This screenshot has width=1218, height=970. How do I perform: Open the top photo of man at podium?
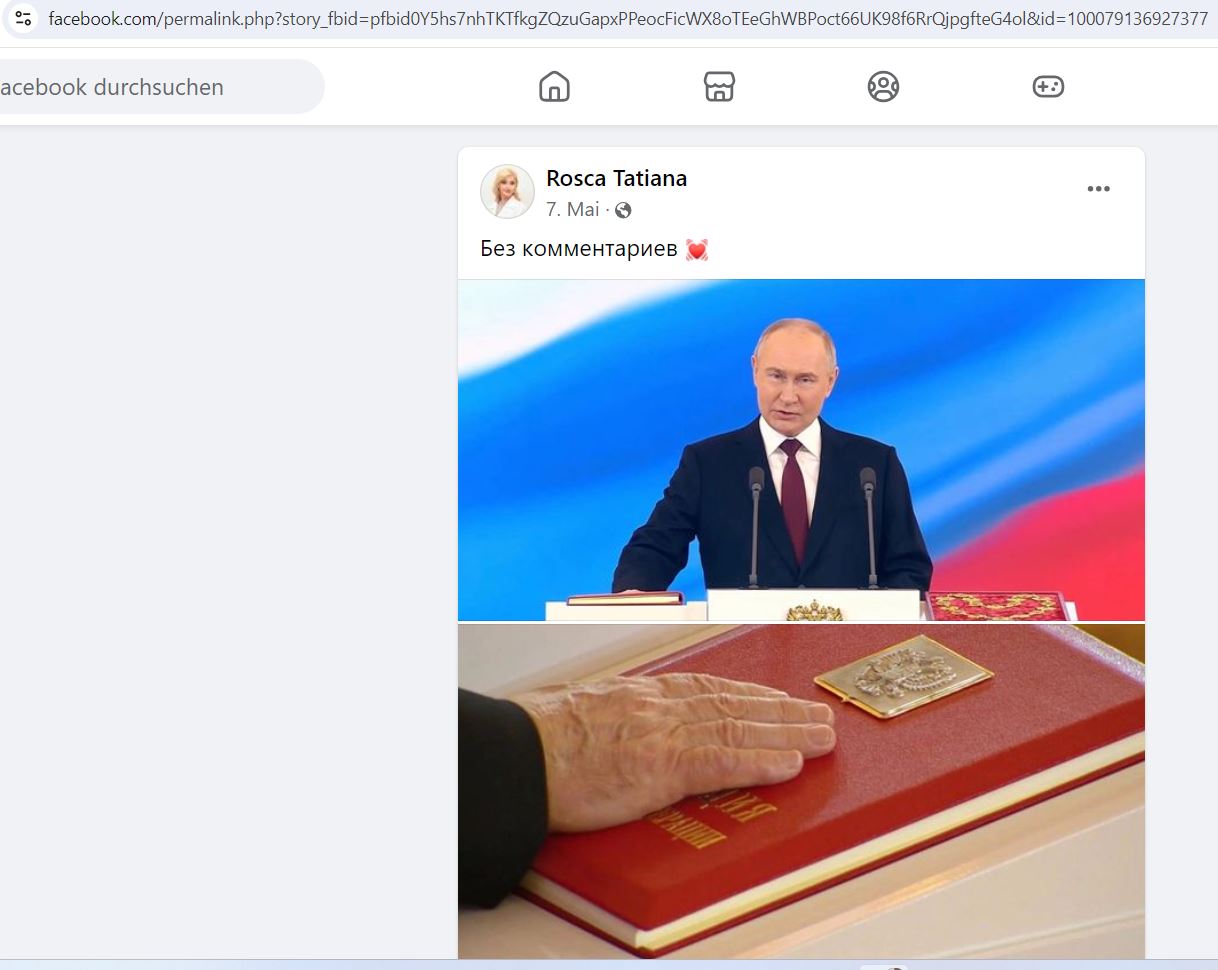[801, 450]
